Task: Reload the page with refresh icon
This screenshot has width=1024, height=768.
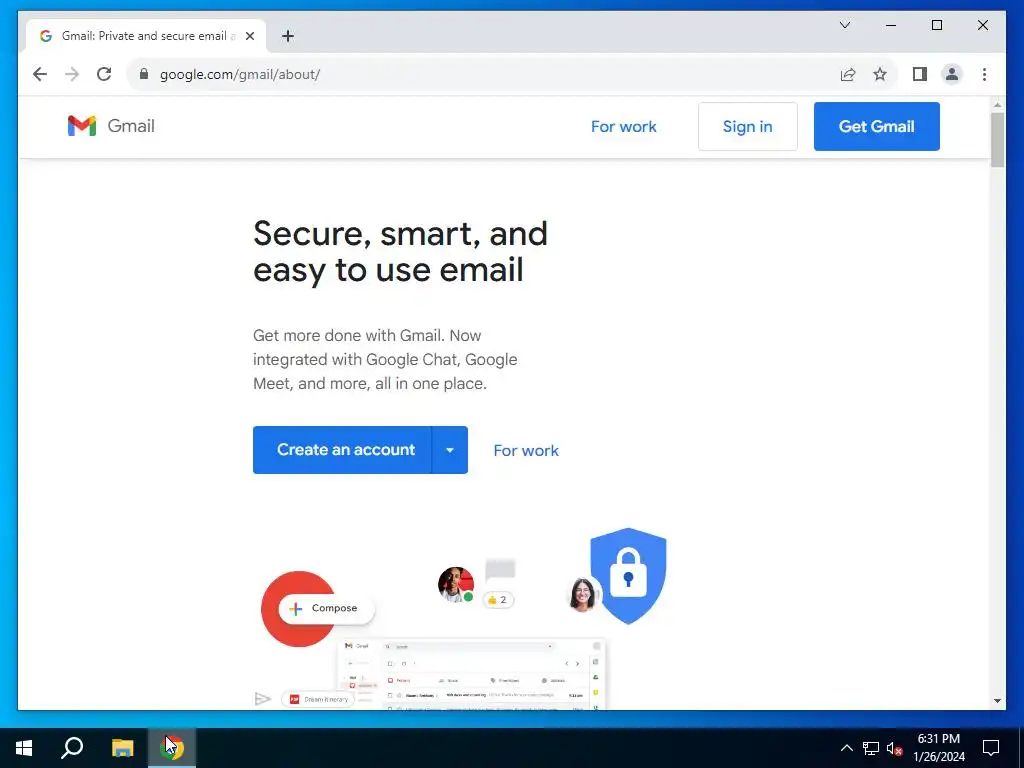Action: pyautogui.click(x=104, y=74)
